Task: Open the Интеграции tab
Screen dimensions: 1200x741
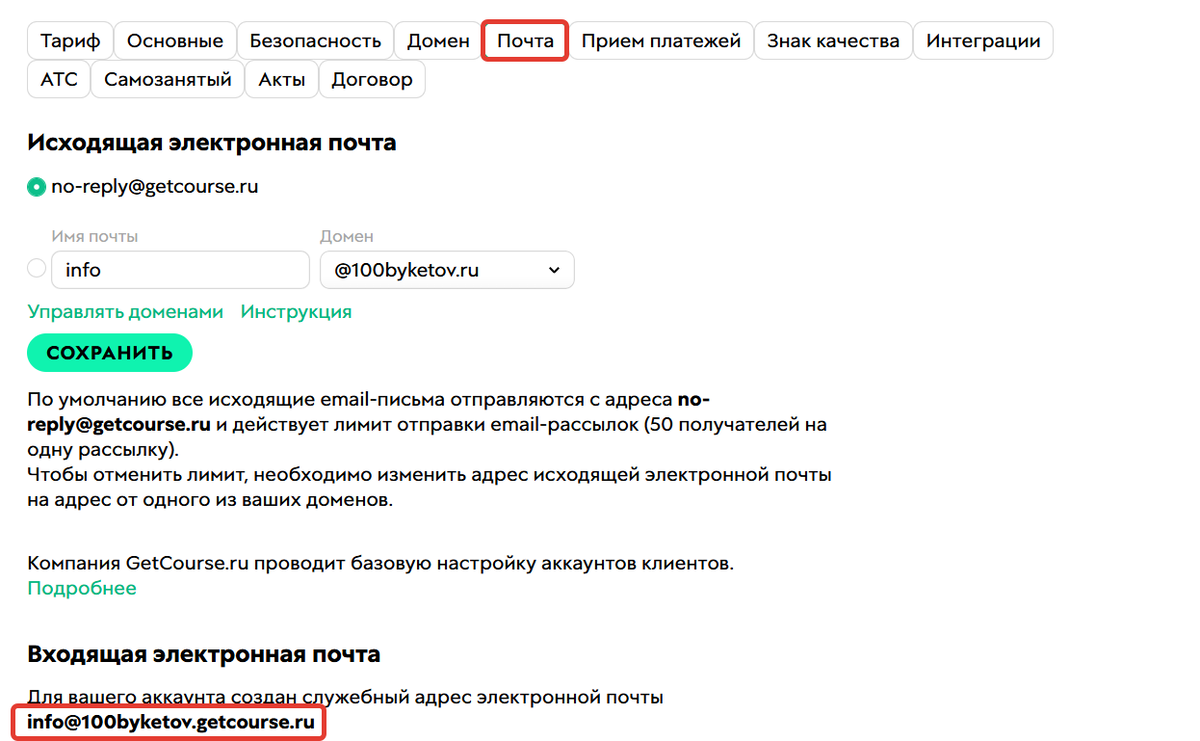Action: coord(983,41)
